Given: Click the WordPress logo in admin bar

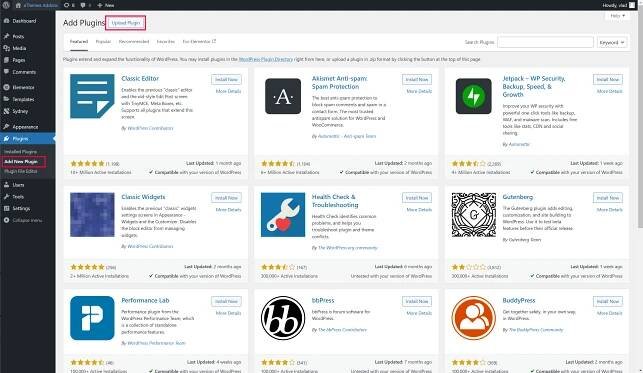Looking at the screenshot, I should point(6,5).
